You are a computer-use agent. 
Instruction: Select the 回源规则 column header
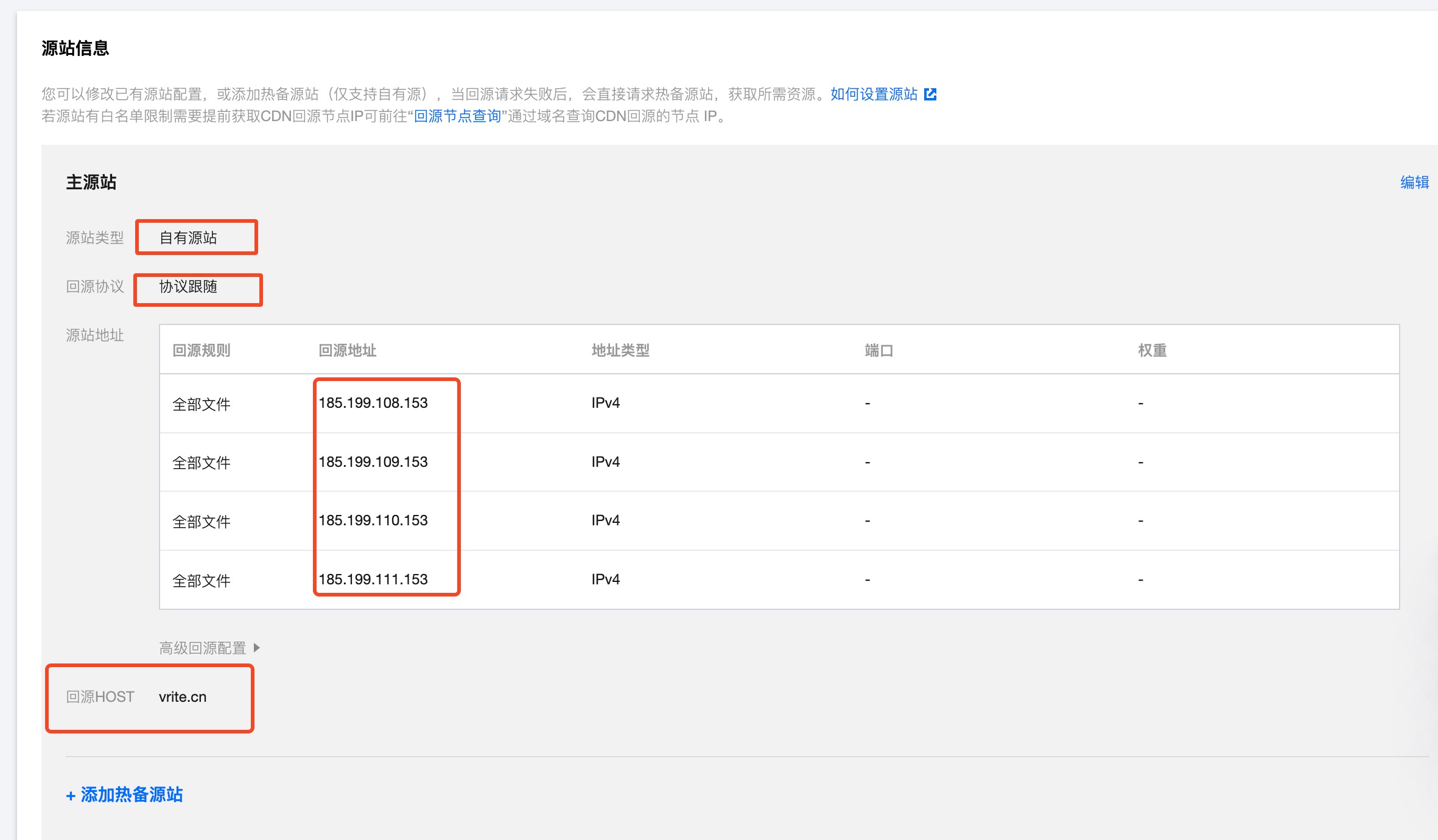tap(202, 351)
